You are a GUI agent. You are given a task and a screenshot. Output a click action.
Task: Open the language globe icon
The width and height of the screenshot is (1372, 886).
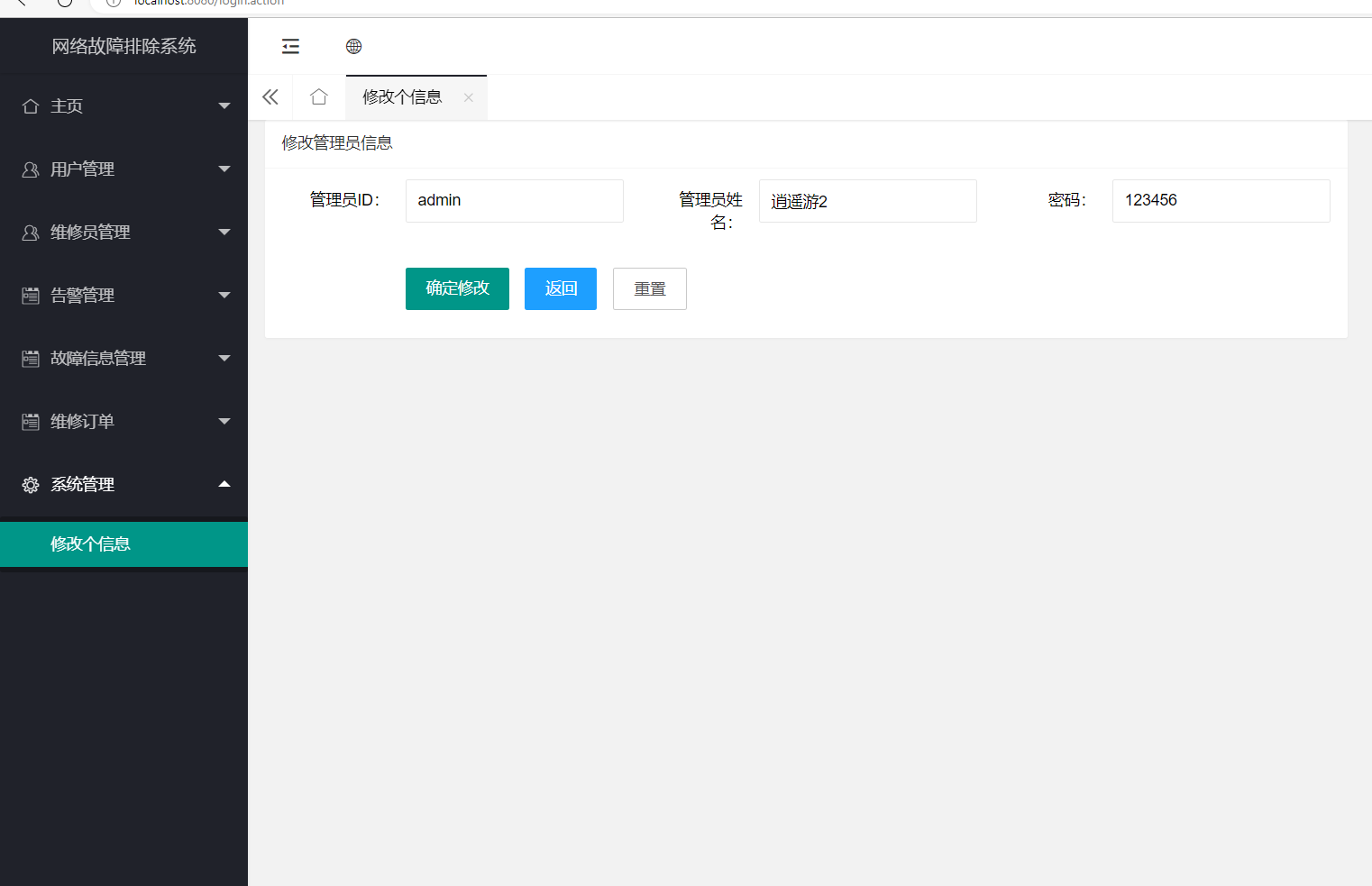[353, 46]
